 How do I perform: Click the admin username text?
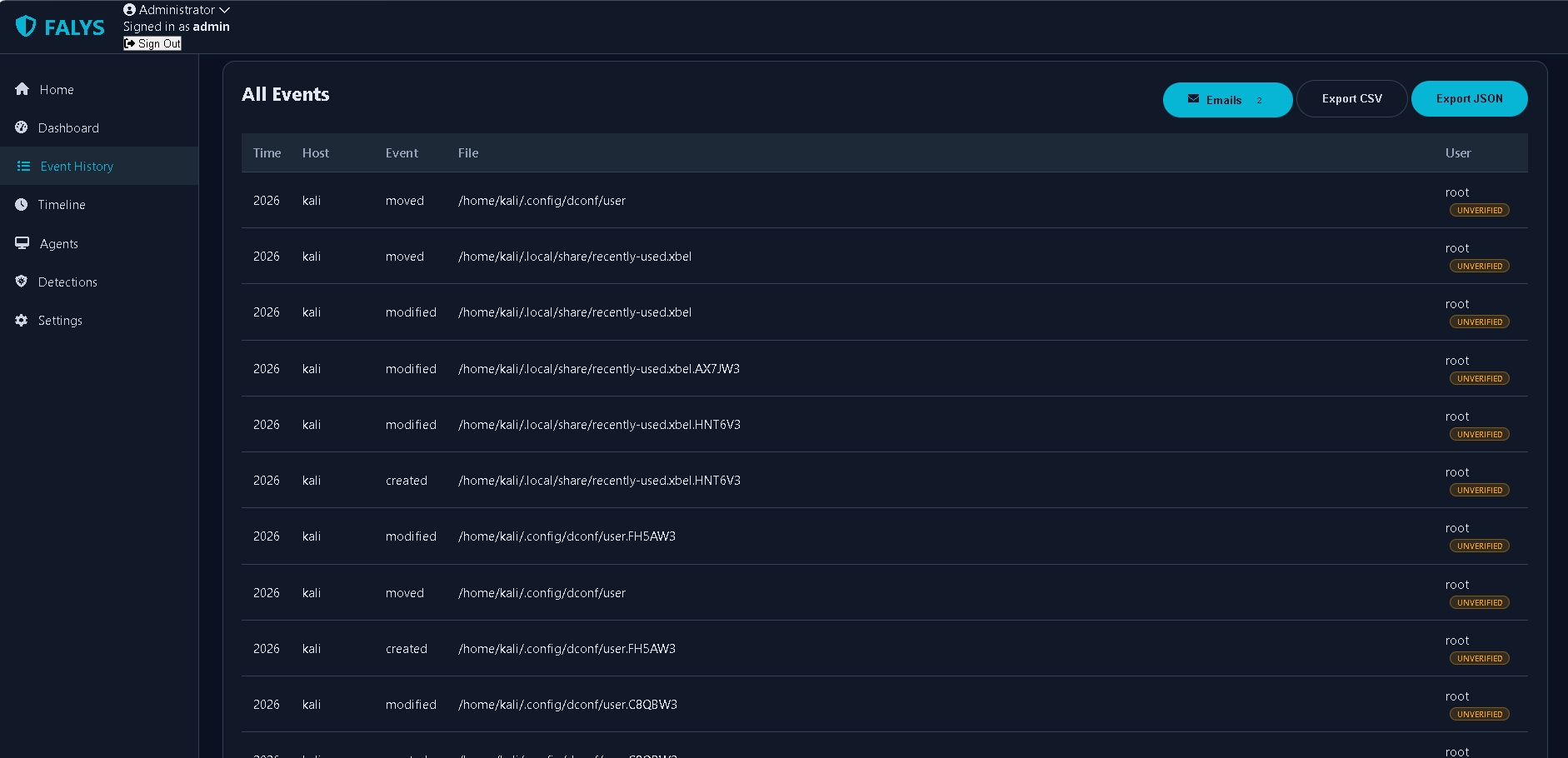(212, 27)
